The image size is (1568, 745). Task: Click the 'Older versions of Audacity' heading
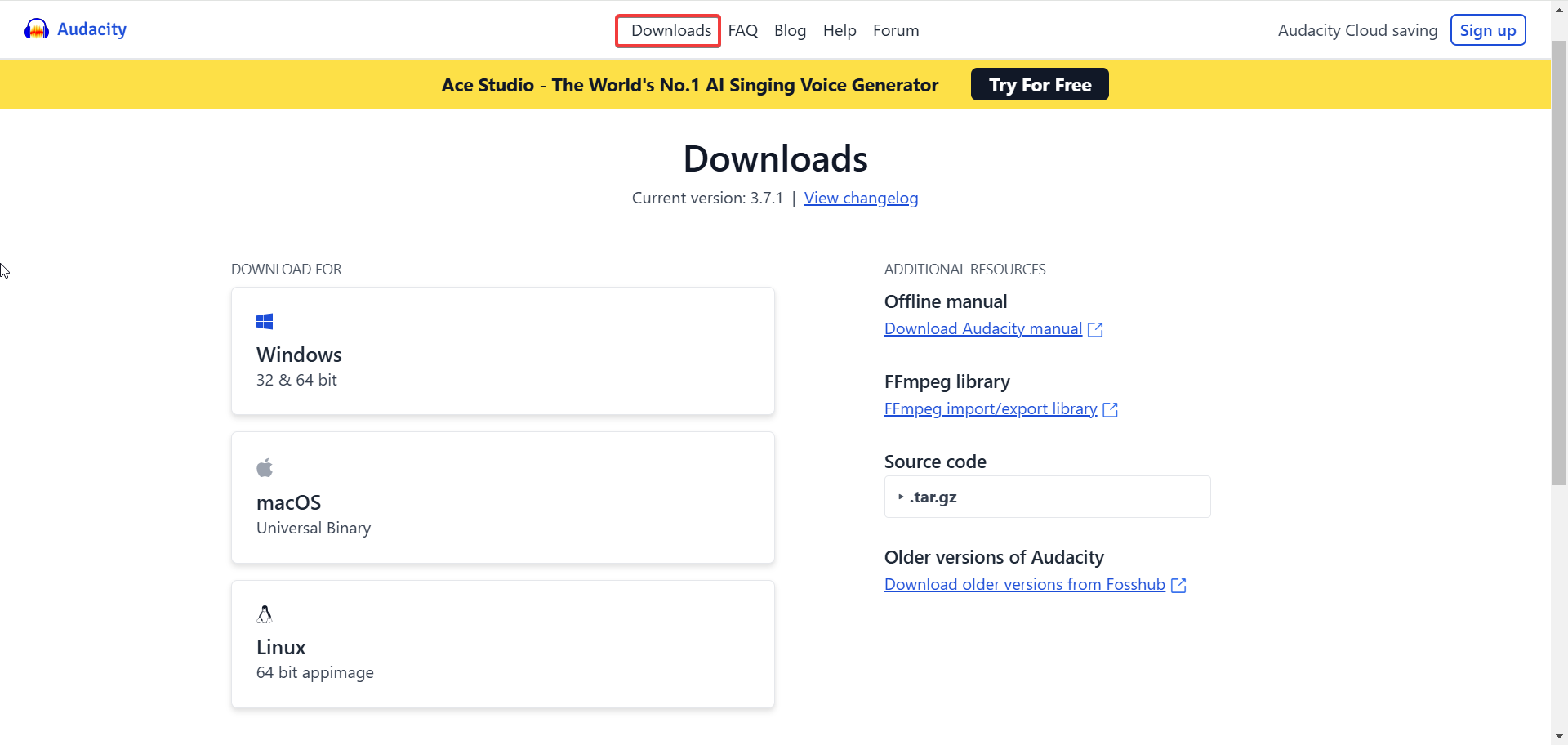click(994, 557)
